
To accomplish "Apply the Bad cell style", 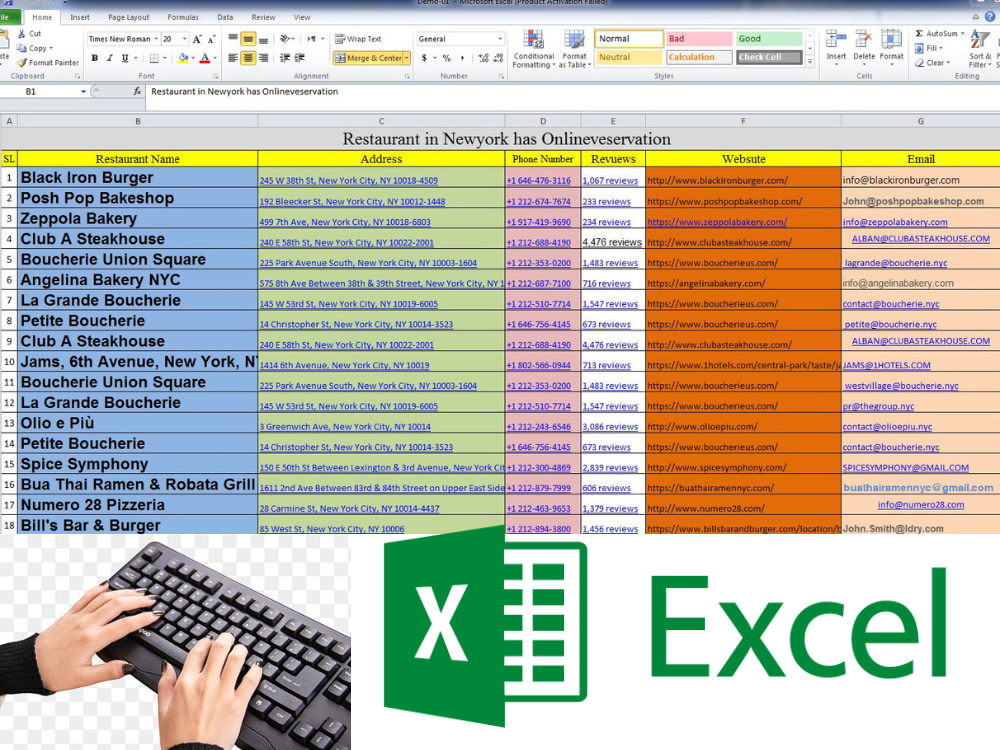I will click(x=699, y=39).
